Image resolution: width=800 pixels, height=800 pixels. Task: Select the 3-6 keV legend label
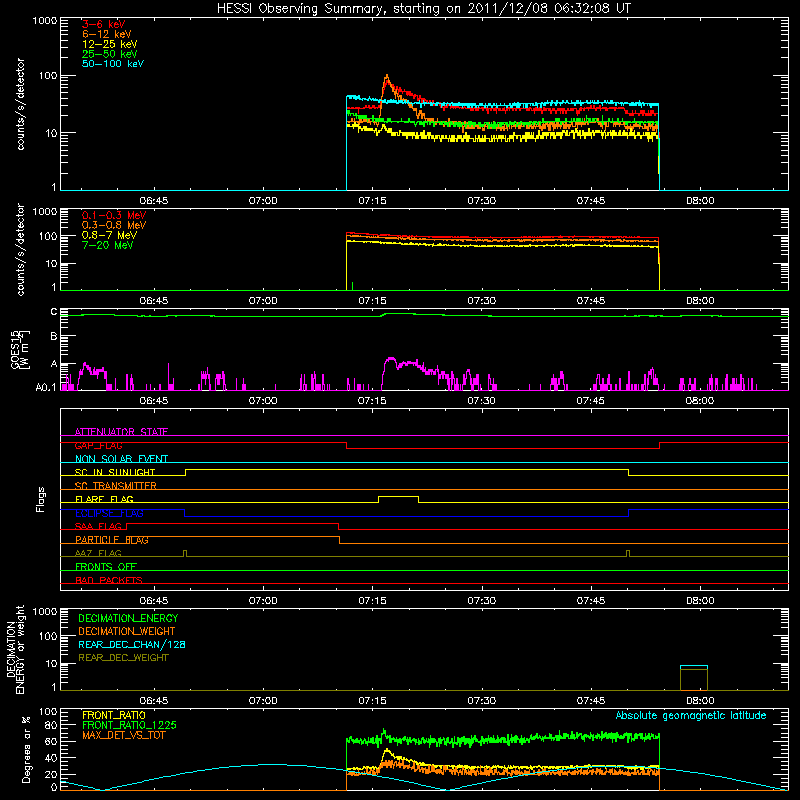pos(104,24)
